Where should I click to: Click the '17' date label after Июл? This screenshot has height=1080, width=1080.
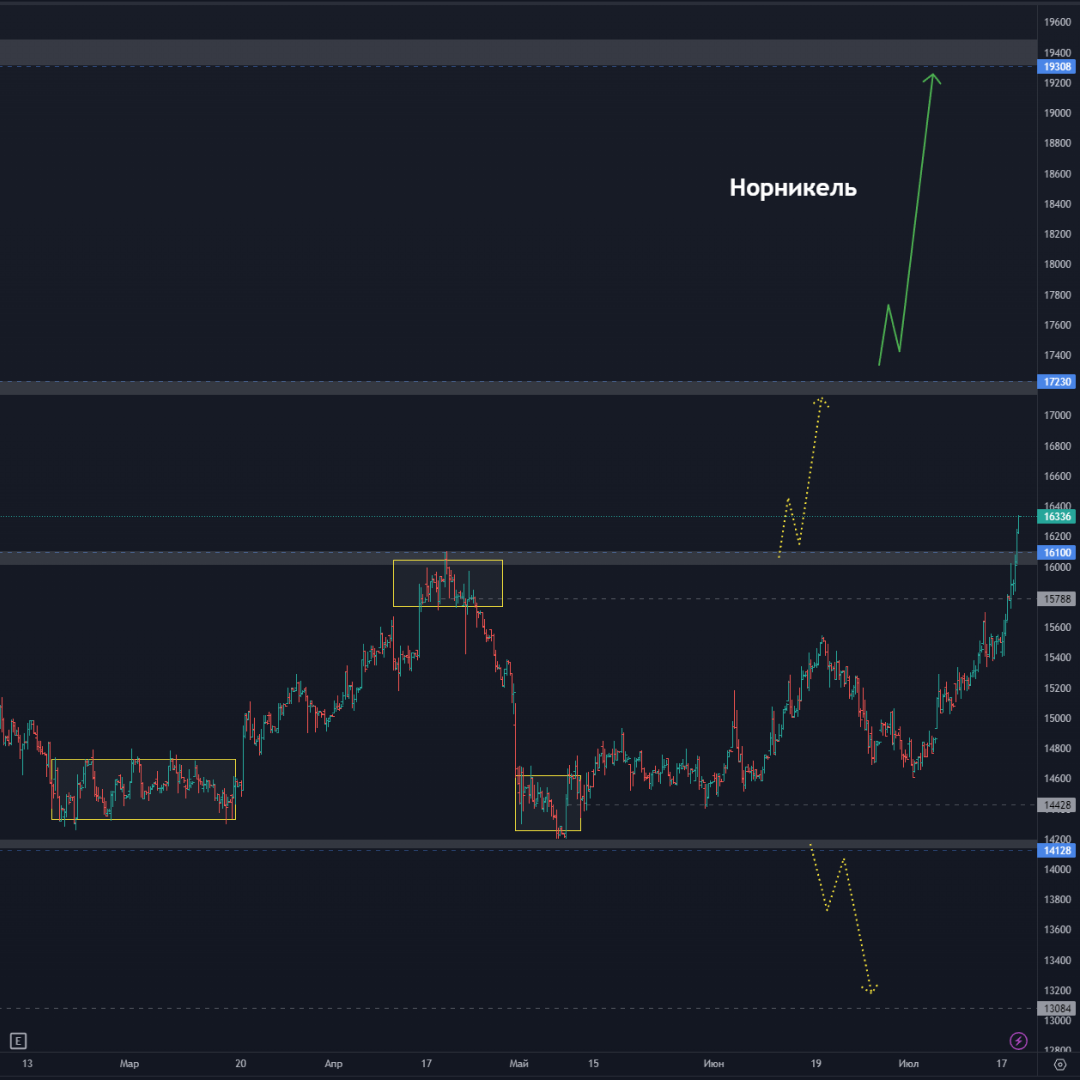[x=1001, y=1063]
